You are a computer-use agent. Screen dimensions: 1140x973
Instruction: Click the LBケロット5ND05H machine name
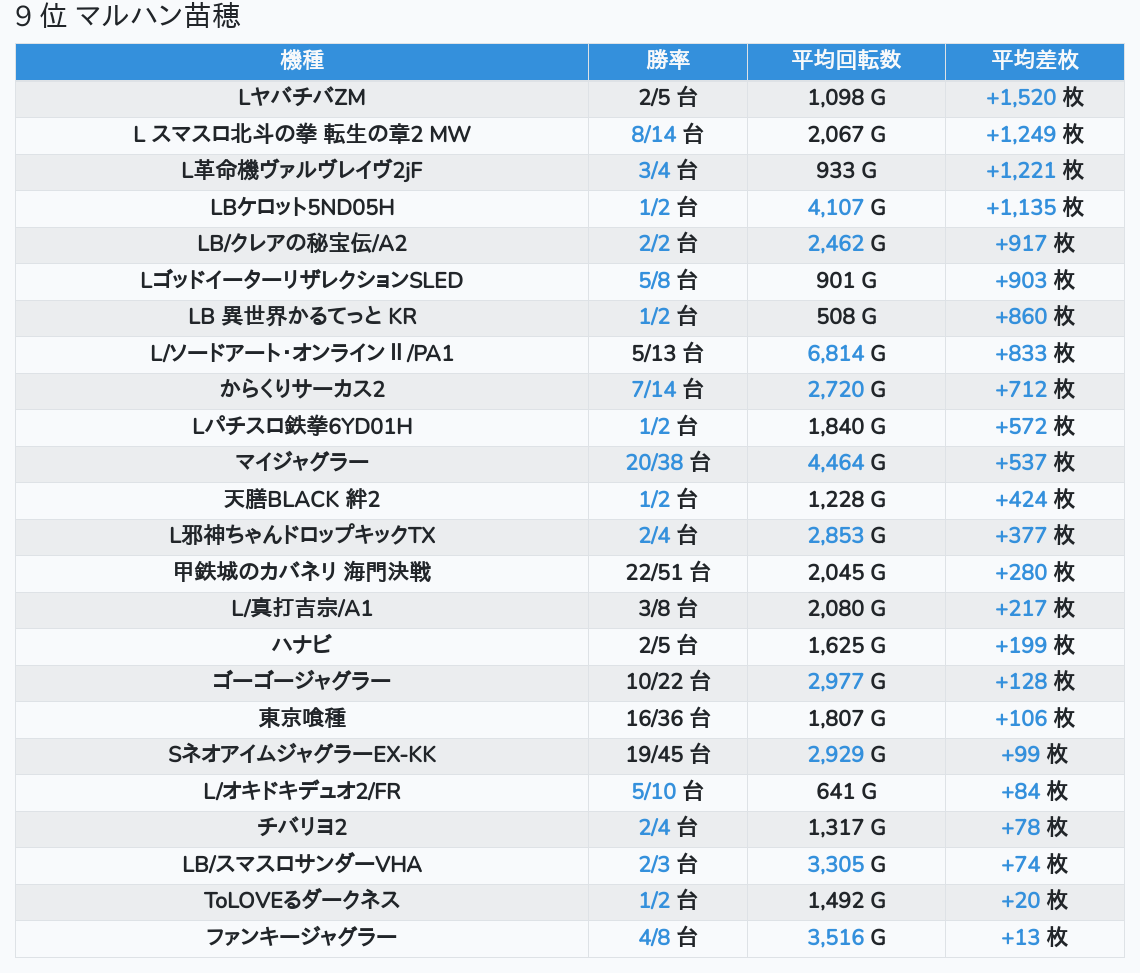(302, 207)
